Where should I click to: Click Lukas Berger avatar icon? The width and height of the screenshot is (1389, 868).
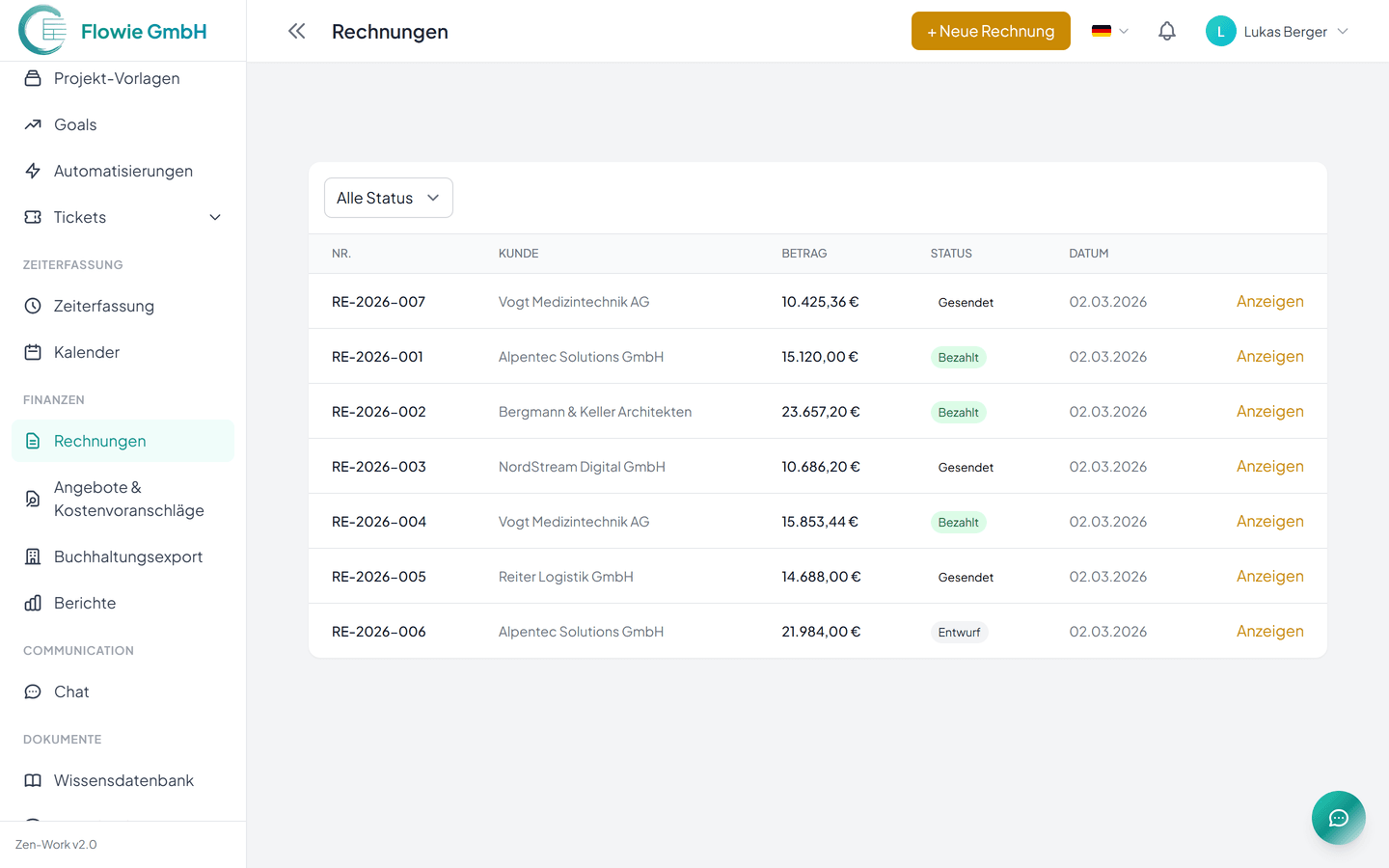[1220, 31]
